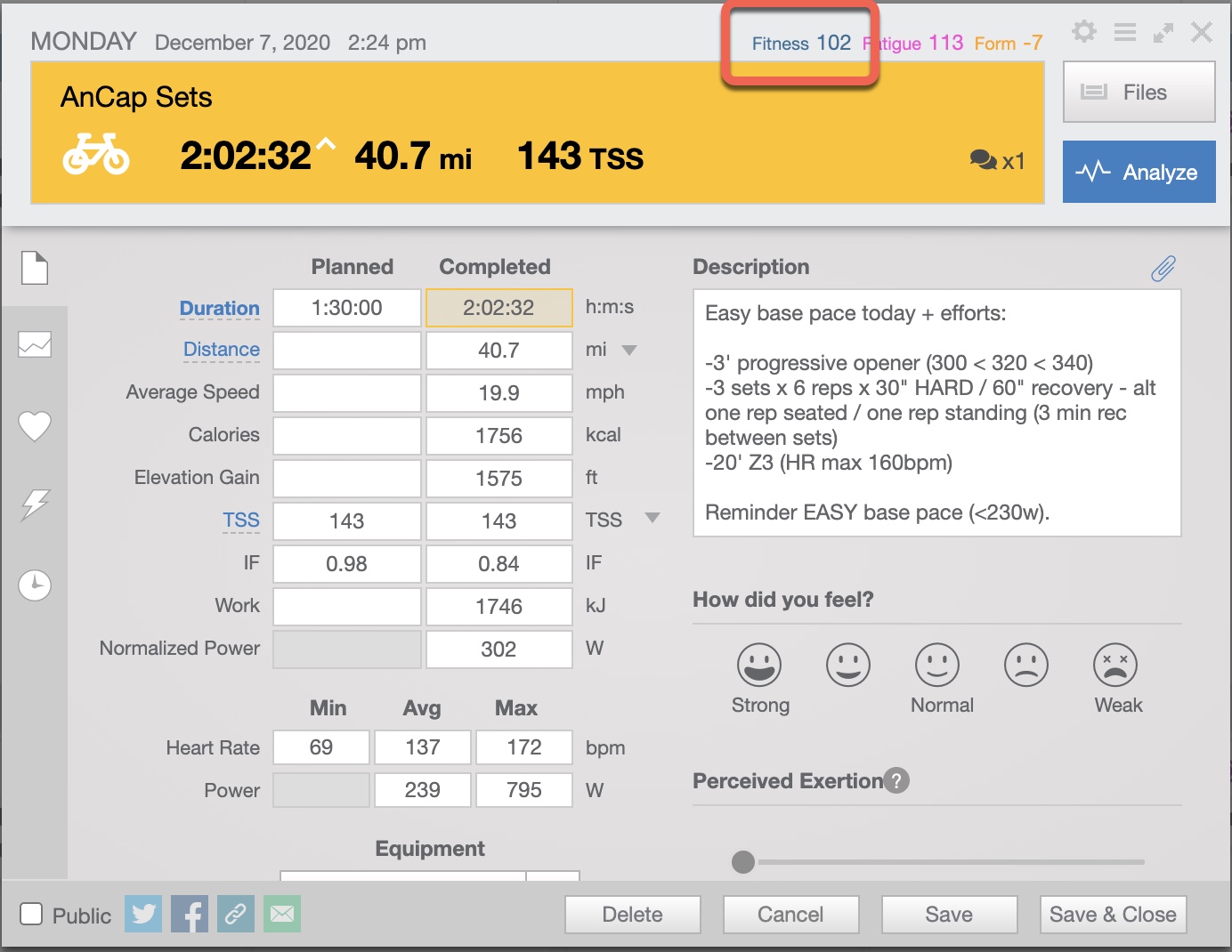Select the Strong feeling smiley
Image resolution: width=1232 pixels, height=952 pixels.
tap(759, 665)
